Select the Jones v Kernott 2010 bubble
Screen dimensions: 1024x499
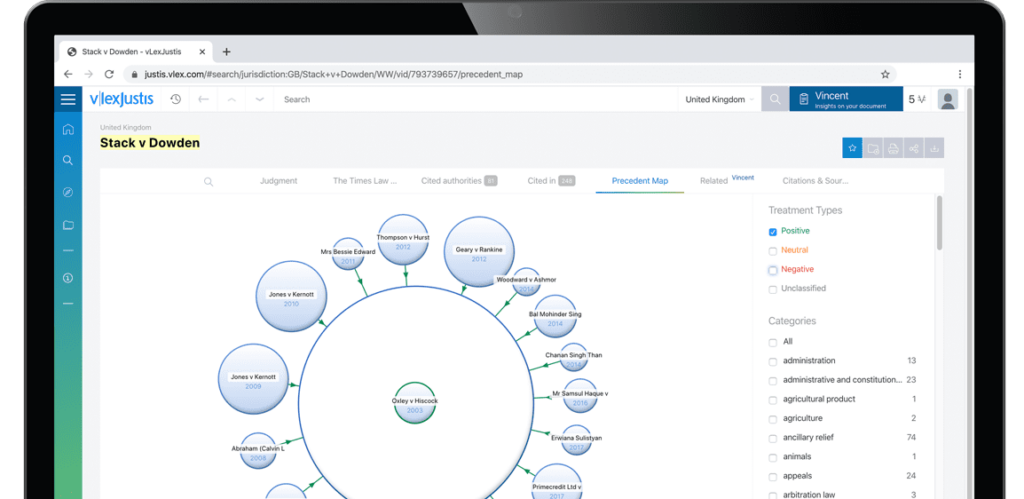[x=291, y=297]
